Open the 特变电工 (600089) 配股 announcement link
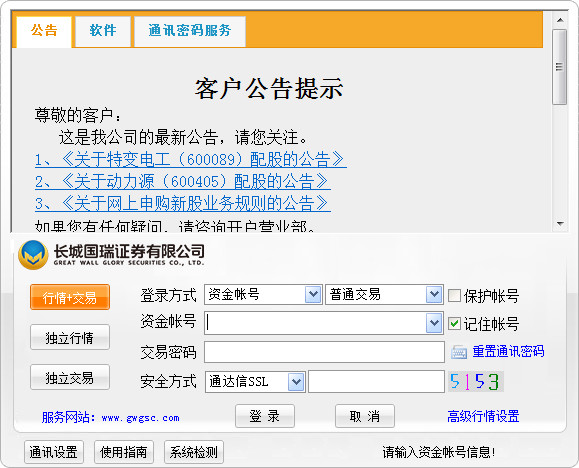Viewport: 579px width, 468px height. (x=191, y=159)
